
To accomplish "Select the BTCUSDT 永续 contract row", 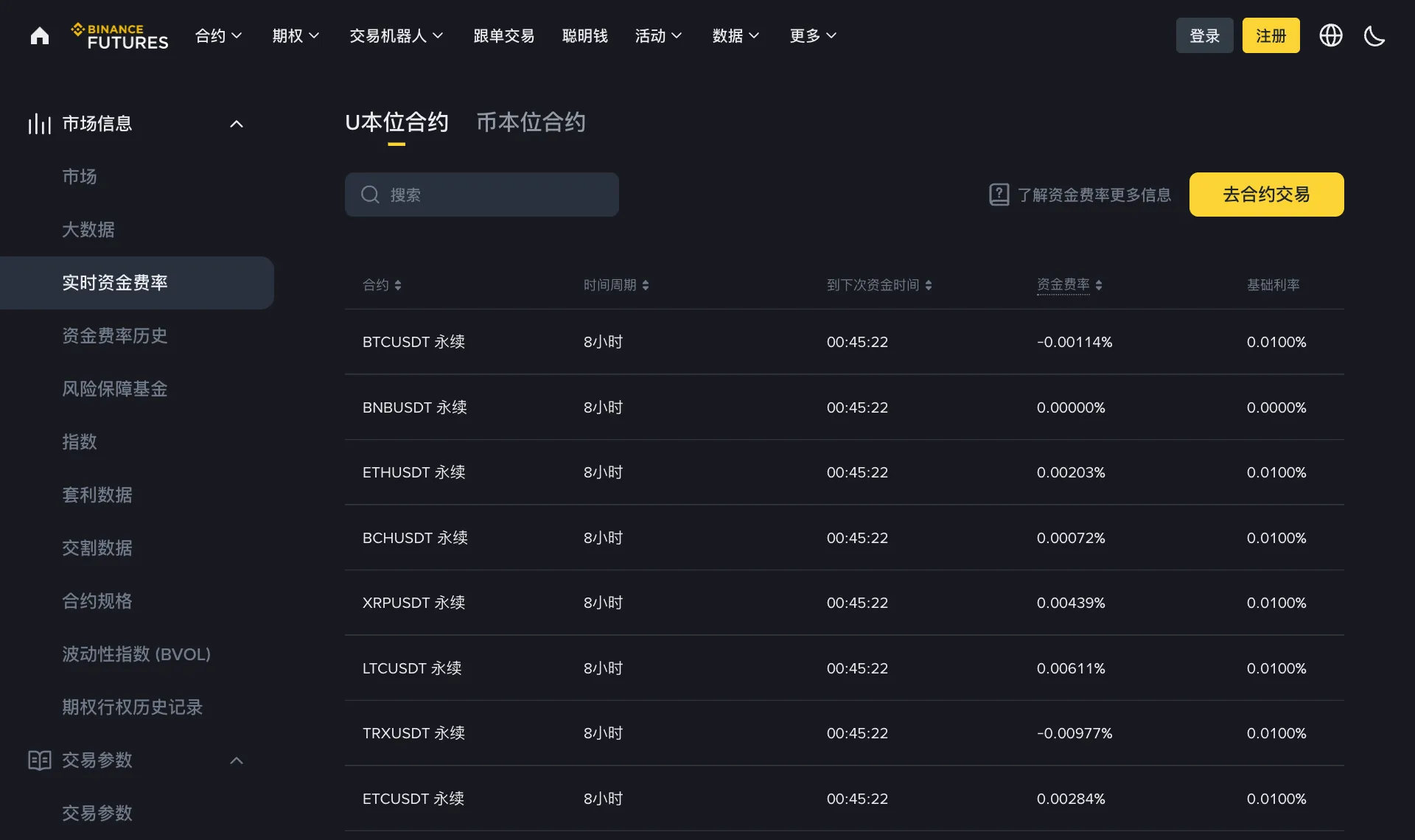I will point(845,342).
